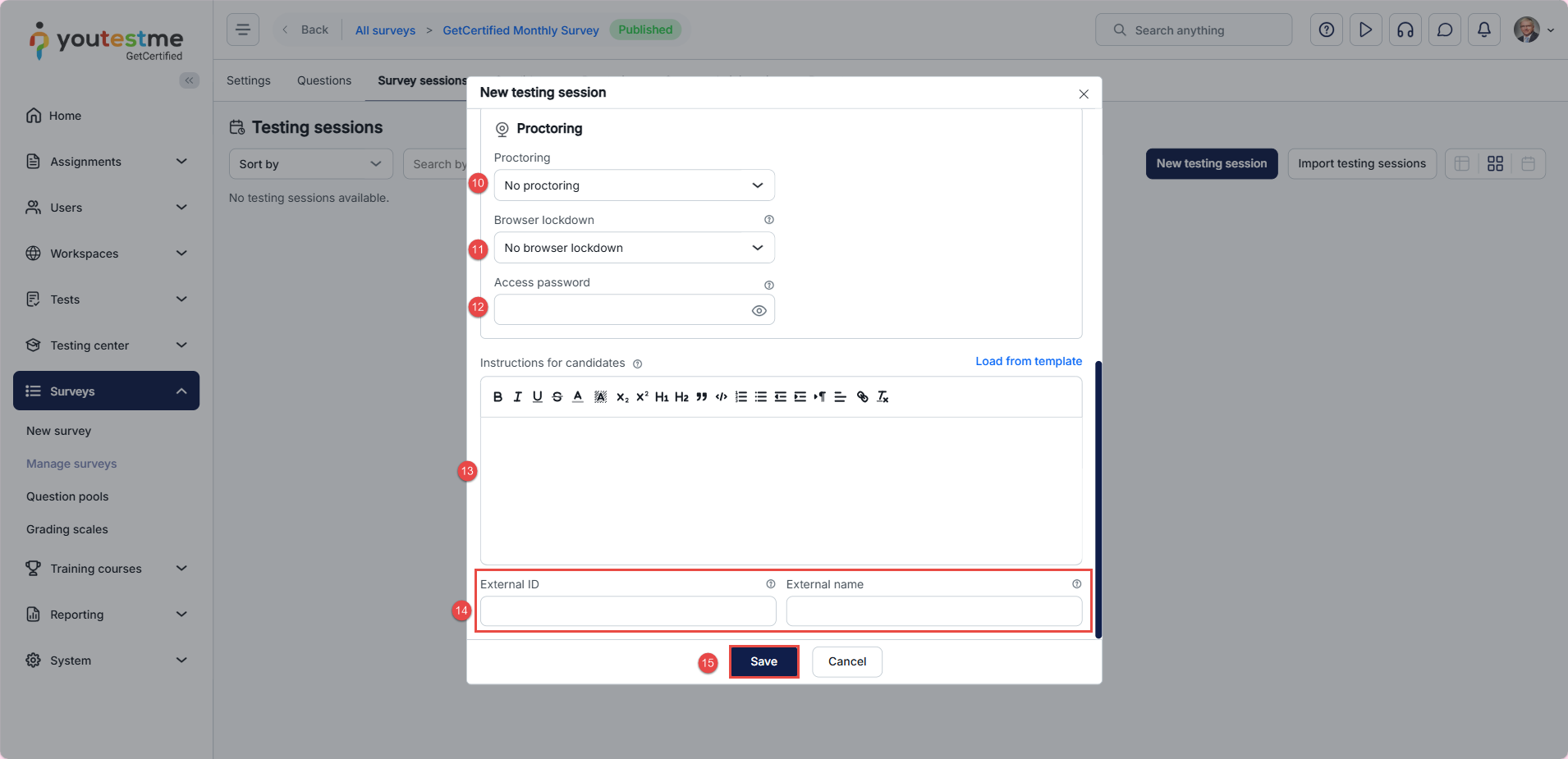1568x759 pixels.
Task: Clear text formatting in the editor
Action: click(883, 397)
